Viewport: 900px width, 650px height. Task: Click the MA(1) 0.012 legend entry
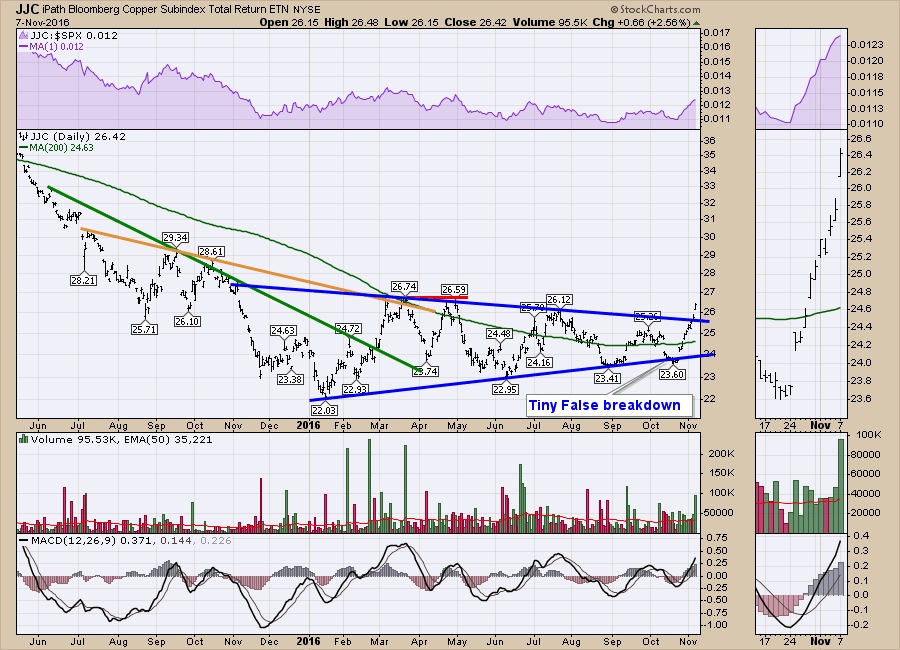[x=56, y=47]
